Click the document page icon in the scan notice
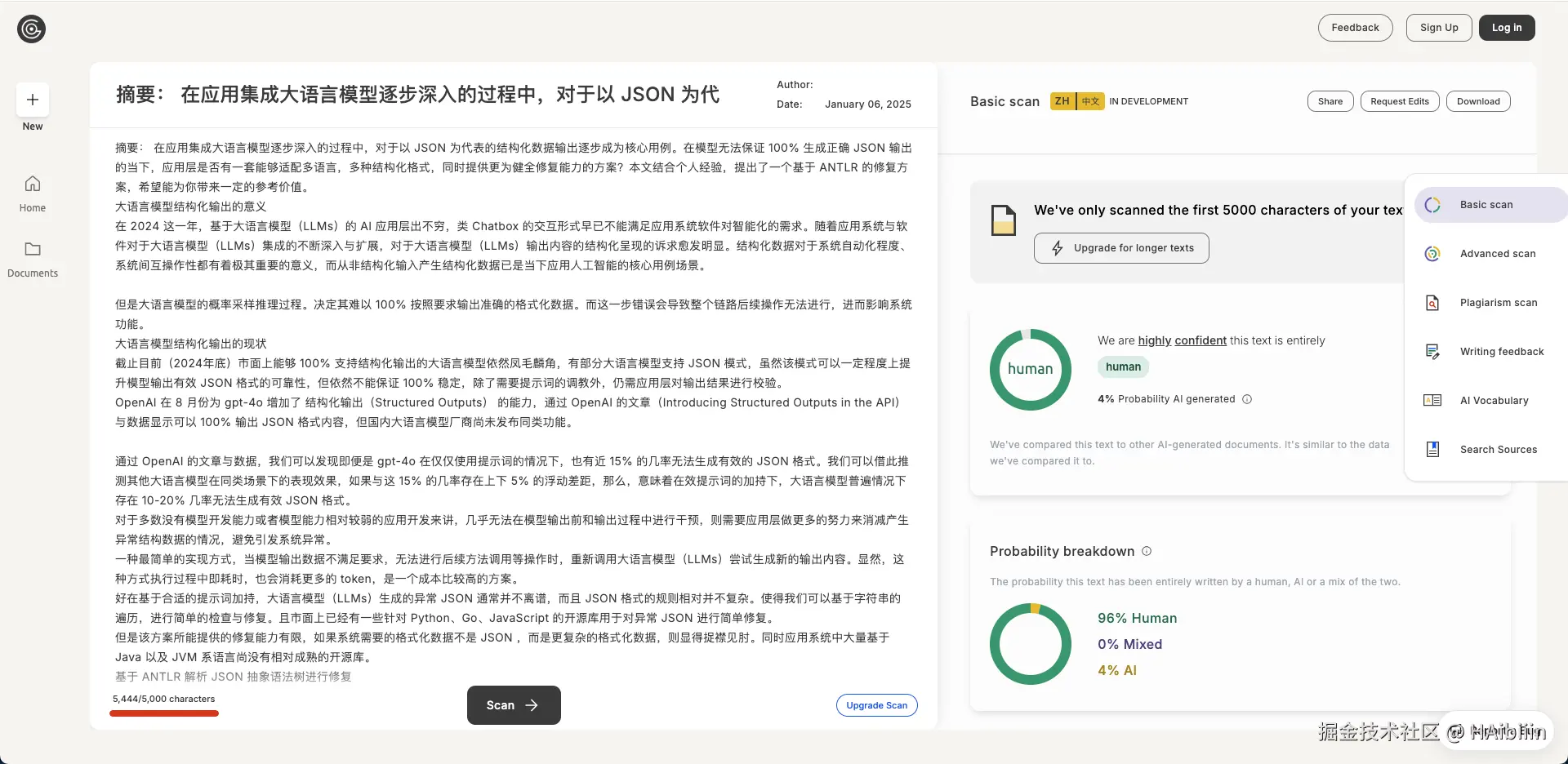Screen dimensions: 1568x764 click(x=1003, y=220)
